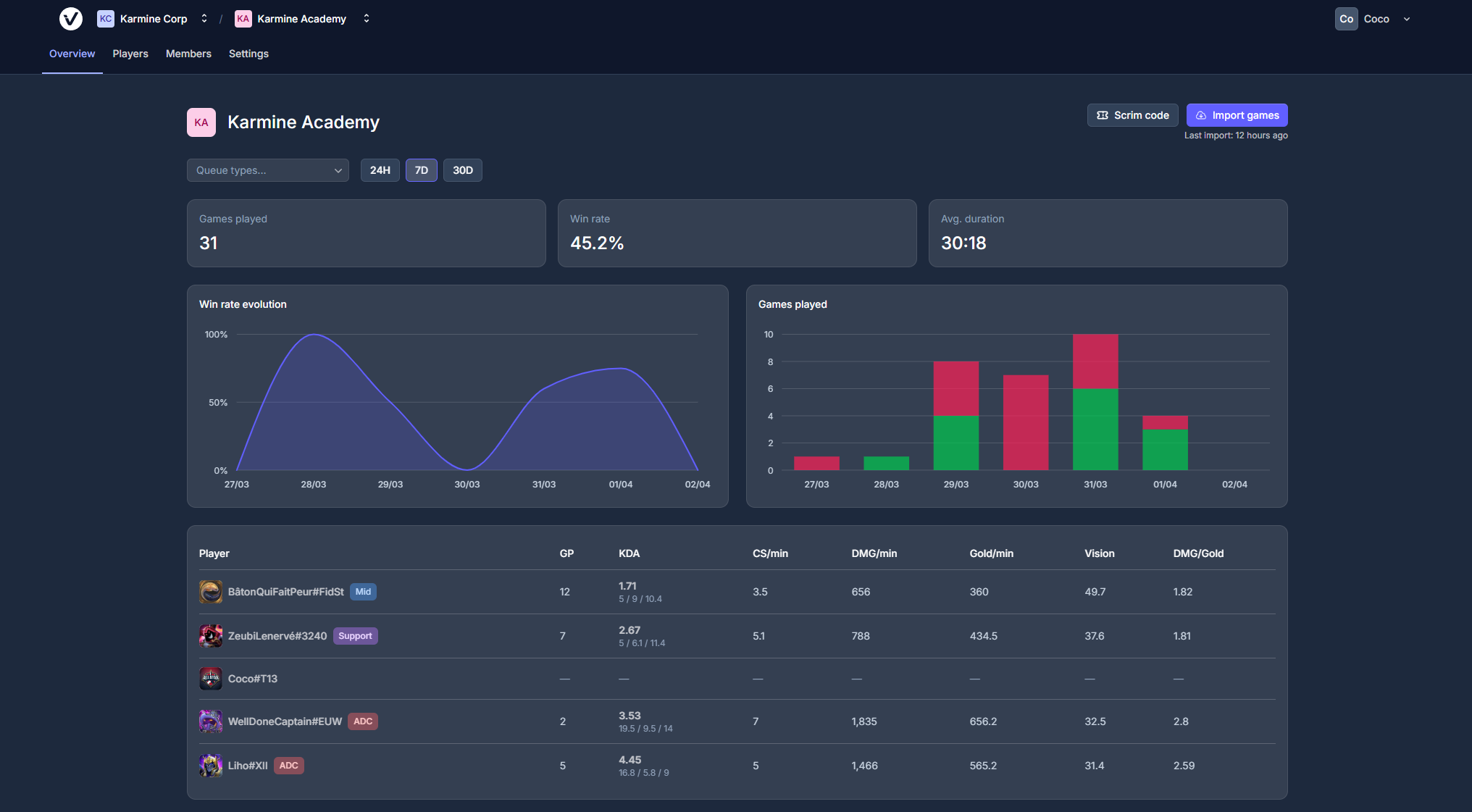Click the Vercel-style logo icon top left

coord(70,18)
